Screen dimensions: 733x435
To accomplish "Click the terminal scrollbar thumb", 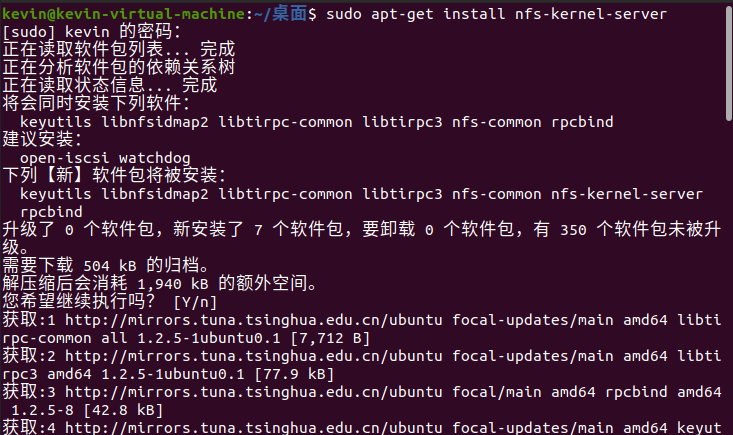I will pyautogui.click(x=729, y=63).
